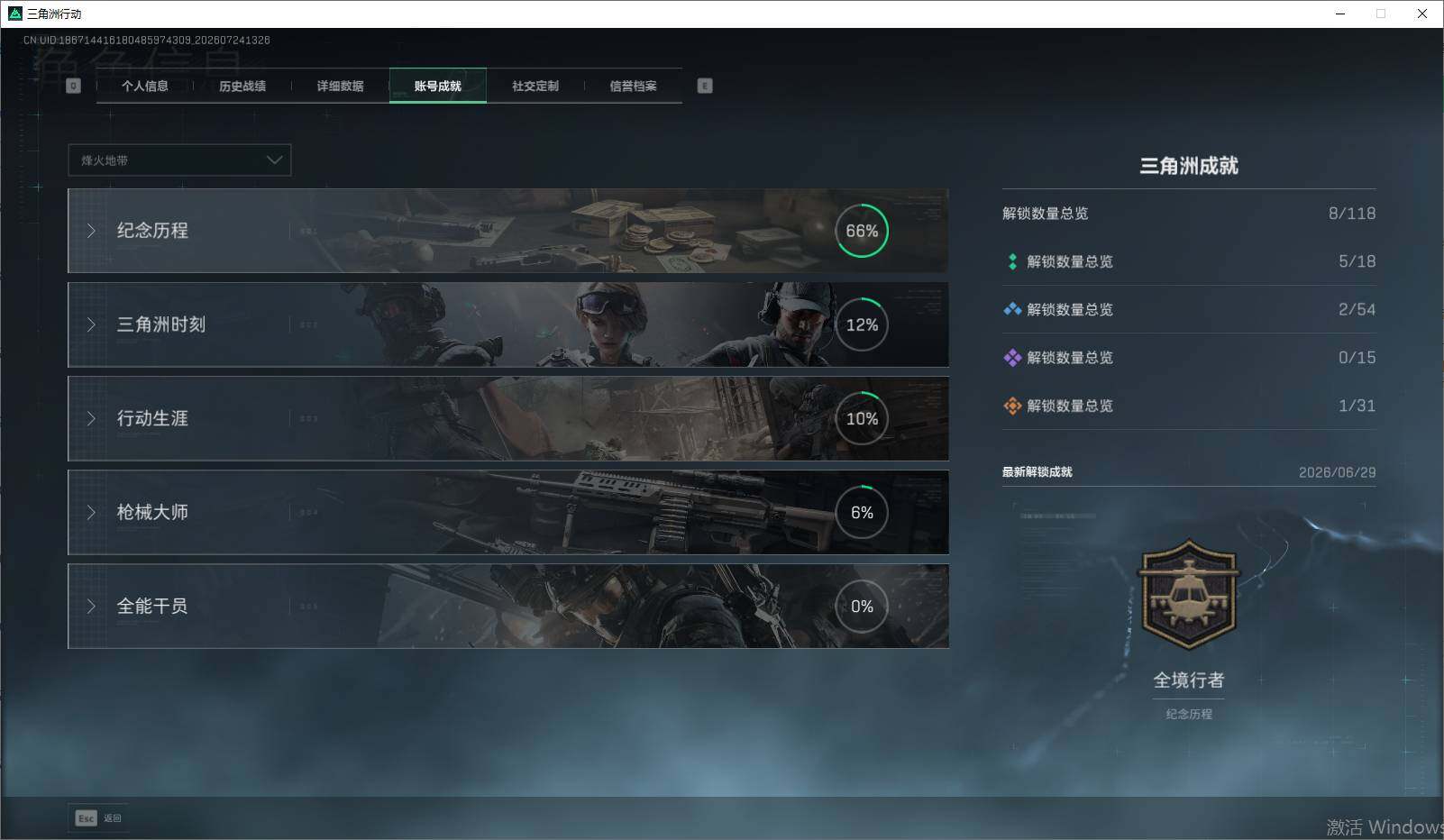Open the 历史战绩 tab

click(242, 86)
